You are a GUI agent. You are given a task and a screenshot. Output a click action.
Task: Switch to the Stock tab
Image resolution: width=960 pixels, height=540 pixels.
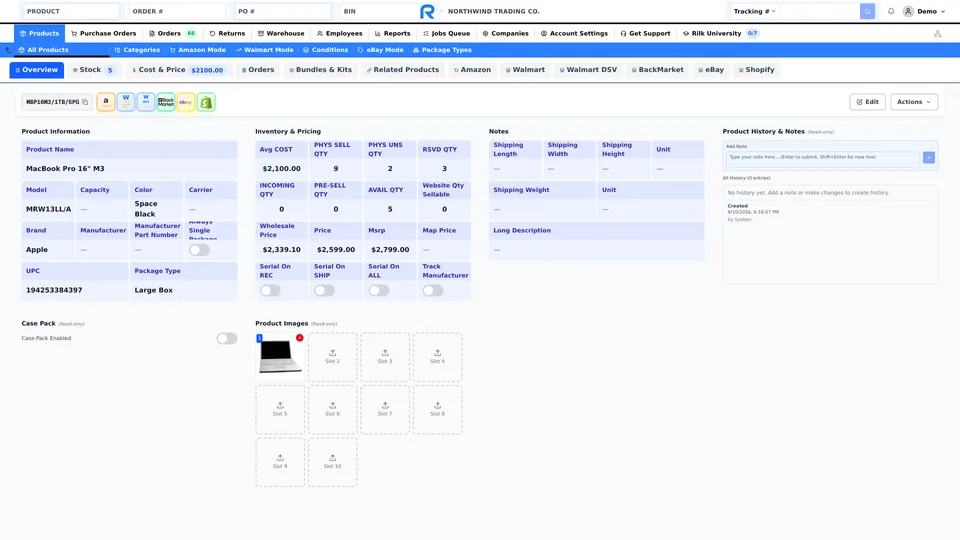pyautogui.click(x=94, y=70)
